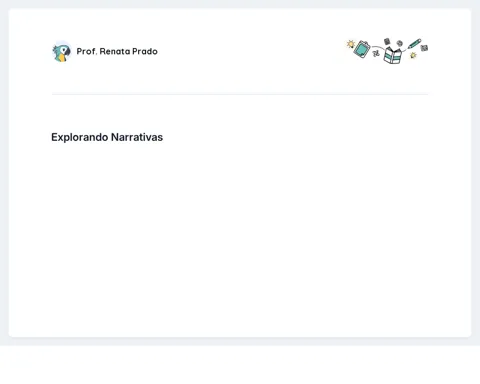Click the curved line linking notepad to book
The height and width of the screenshot is (384, 480).
pyautogui.click(x=377, y=47)
